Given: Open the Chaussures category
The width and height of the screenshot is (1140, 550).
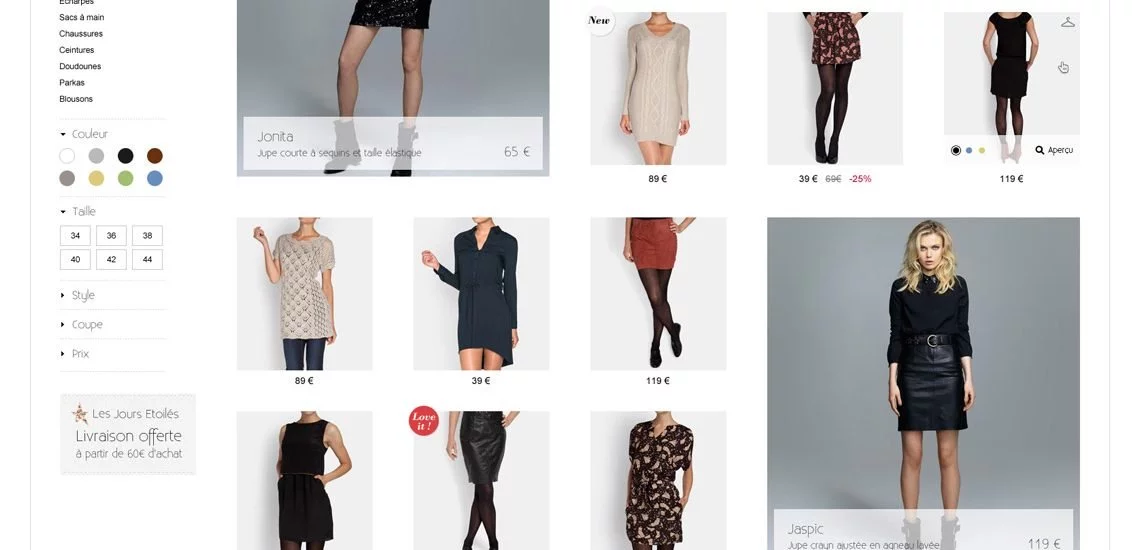Looking at the screenshot, I should pyautogui.click(x=81, y=33).
